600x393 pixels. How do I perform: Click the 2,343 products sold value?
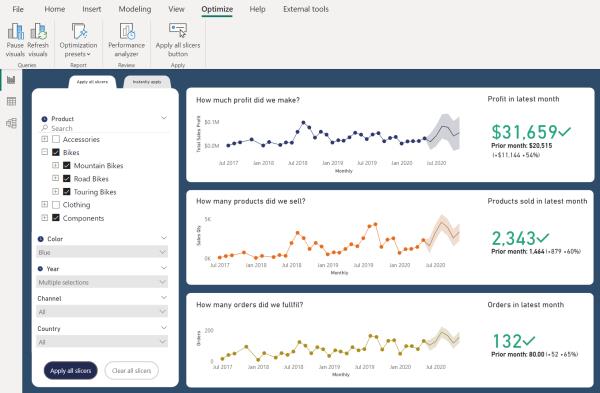(x=514, y=238)
